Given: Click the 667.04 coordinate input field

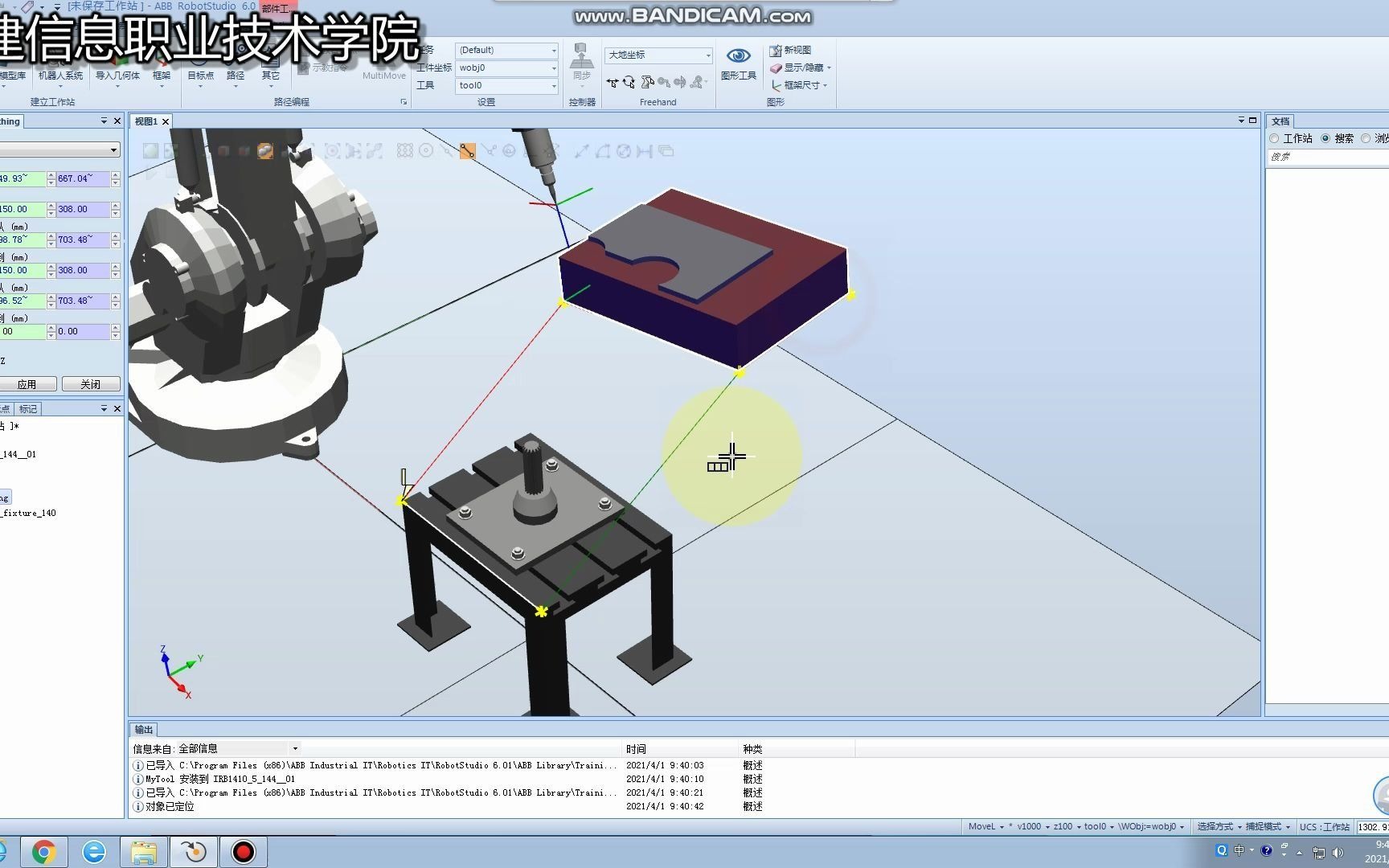Looking at the screenshot, I should pyautogui.click(x=83, y=178).
